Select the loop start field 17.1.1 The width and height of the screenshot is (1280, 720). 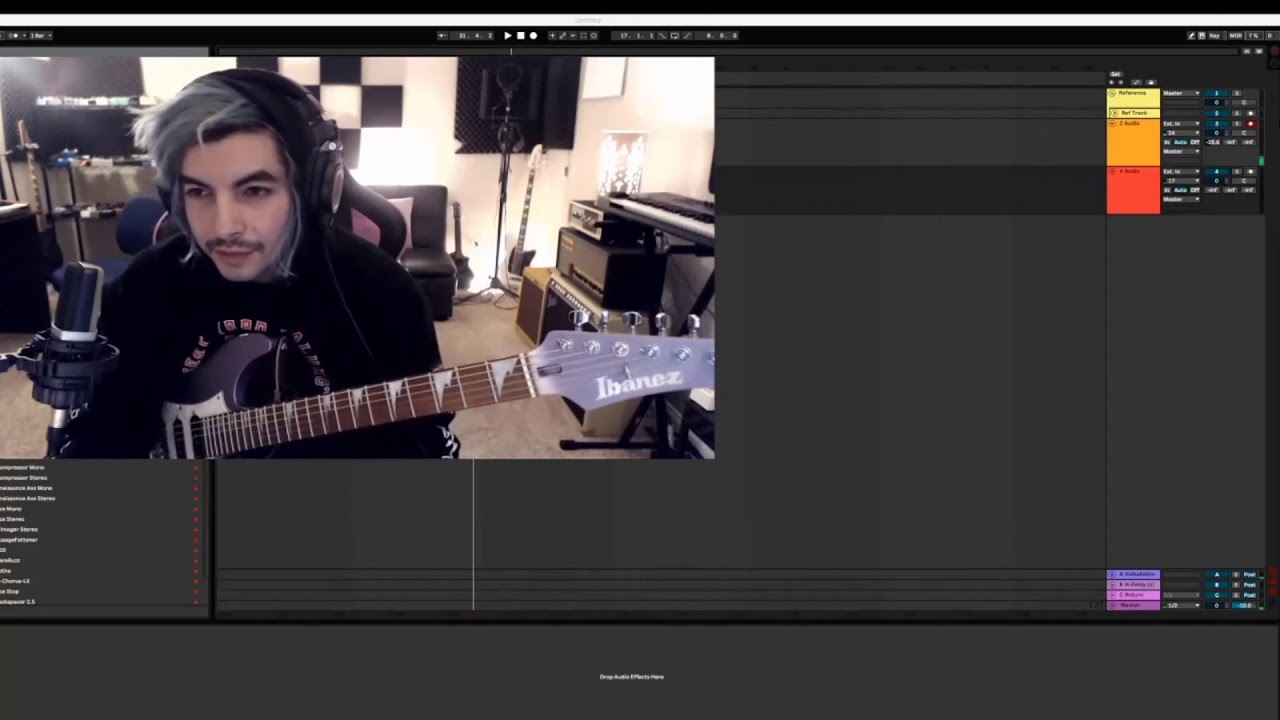click(x=634, y=35)
